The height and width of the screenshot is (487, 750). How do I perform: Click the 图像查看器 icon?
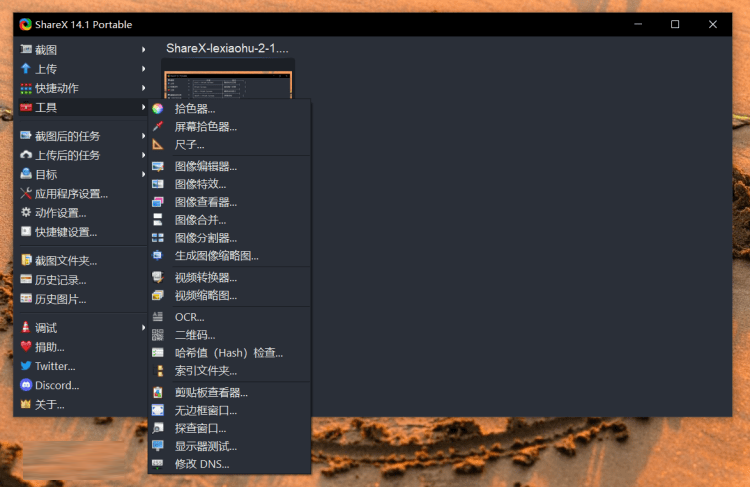[x=157, y=202]
